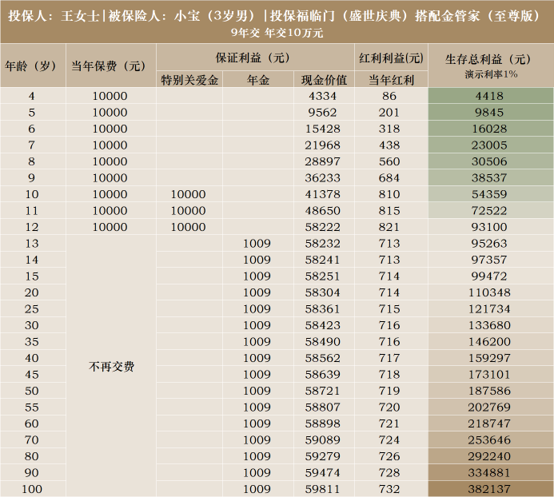Select the 当年红利 sub-header

pos(391,80)
